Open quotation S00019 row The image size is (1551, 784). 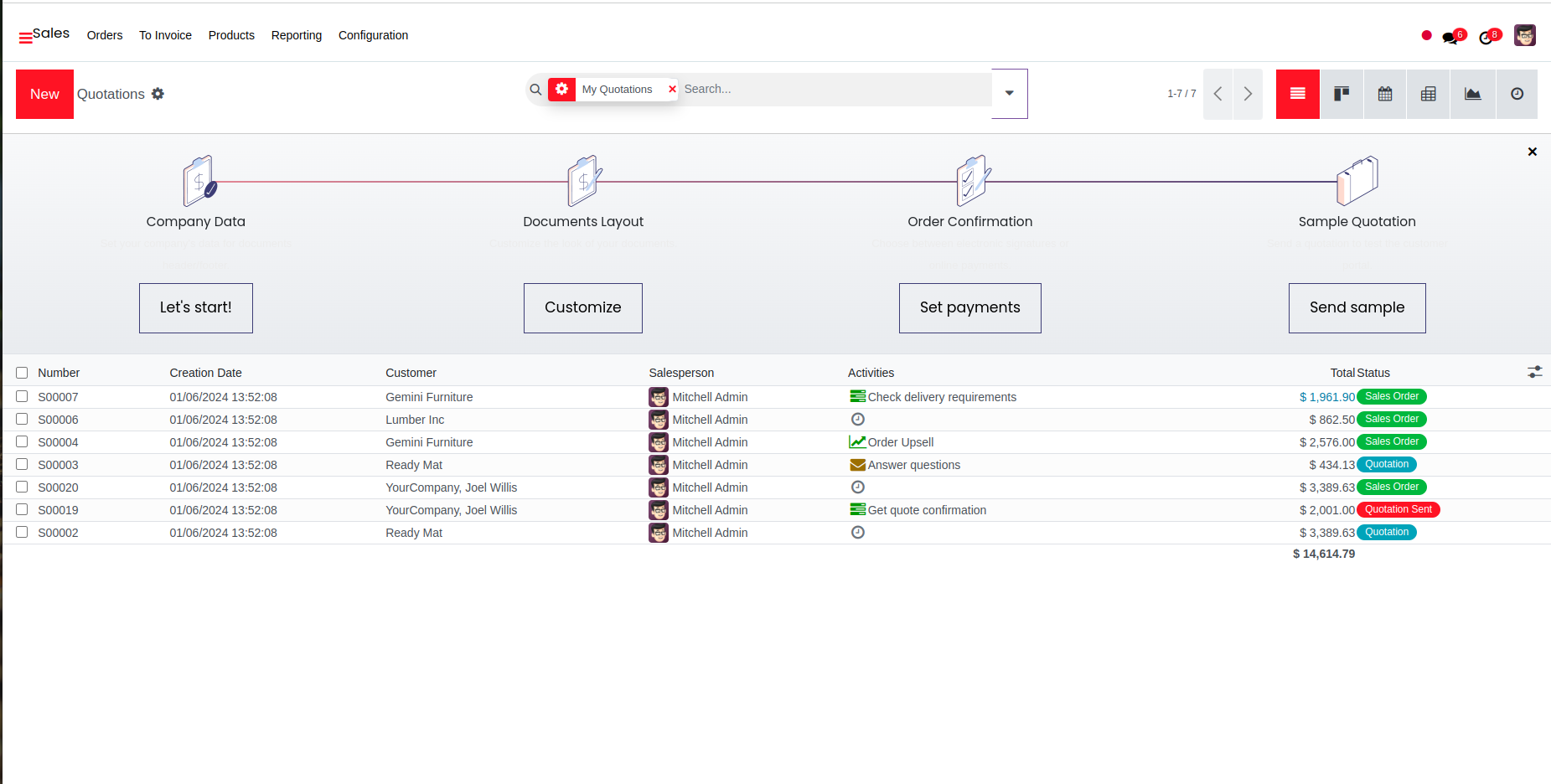click(x=775, y=510)
